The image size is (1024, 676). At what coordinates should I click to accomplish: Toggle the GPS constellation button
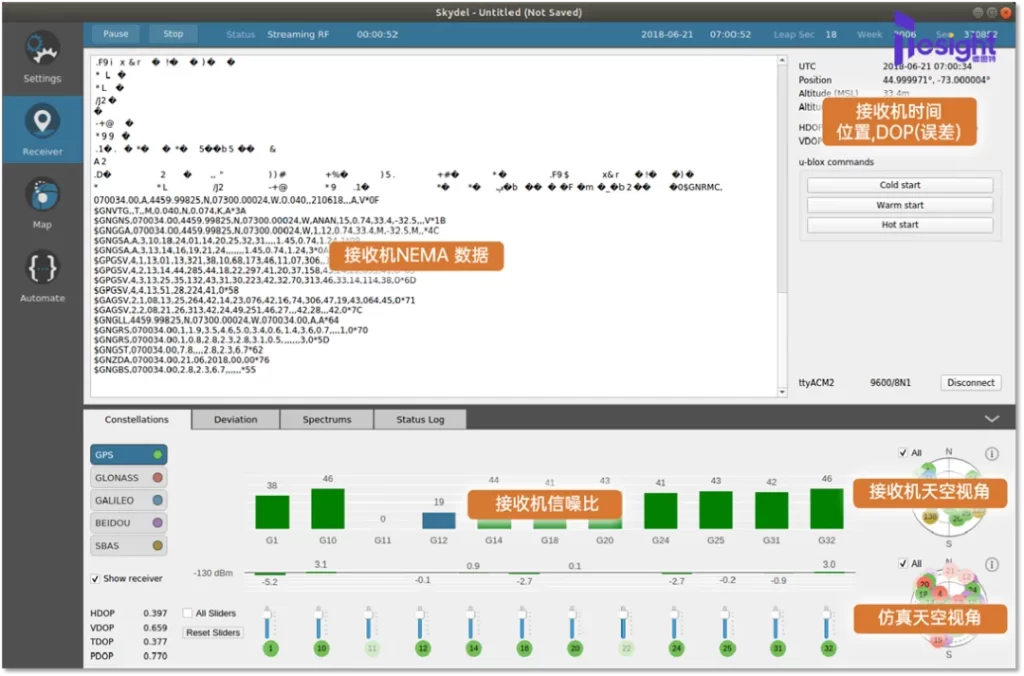pyautogui.click(x=128, y=455)
